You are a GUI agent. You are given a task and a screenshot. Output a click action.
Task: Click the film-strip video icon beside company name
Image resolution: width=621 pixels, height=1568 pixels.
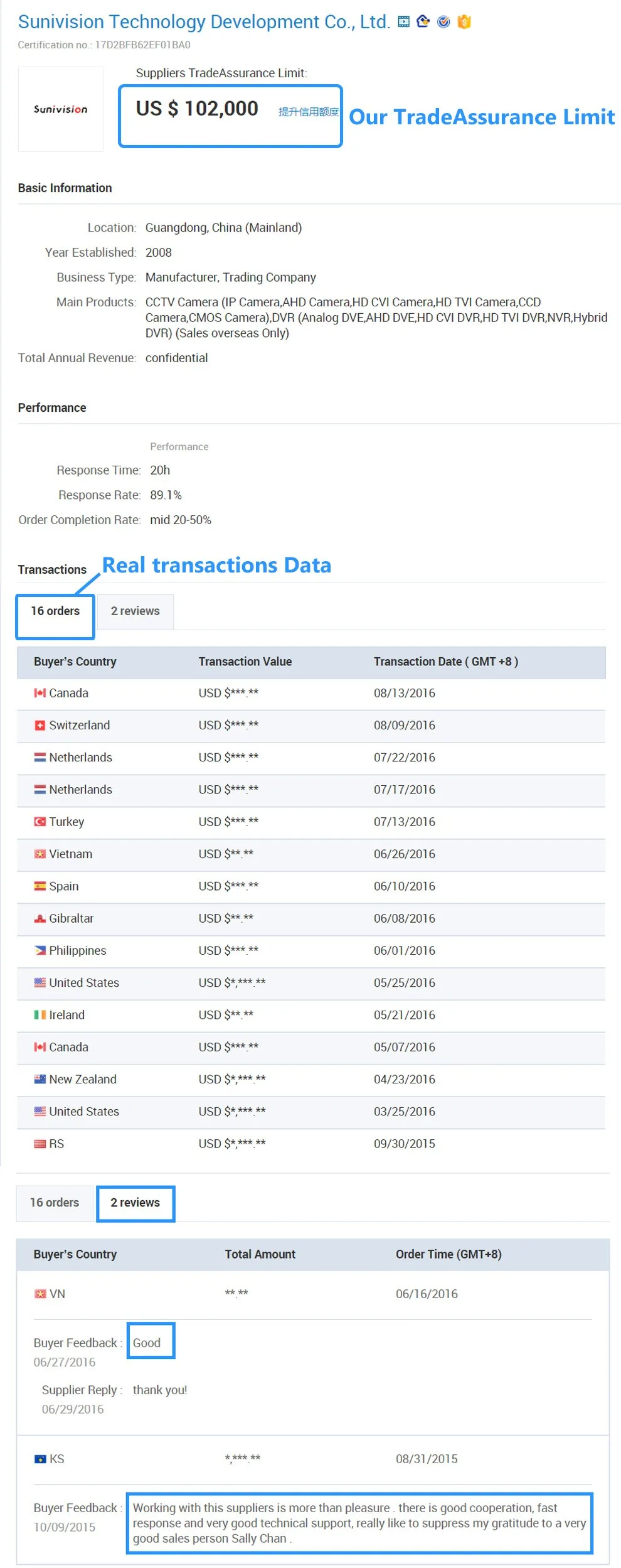pyautogui.click(x=404, y=22)
